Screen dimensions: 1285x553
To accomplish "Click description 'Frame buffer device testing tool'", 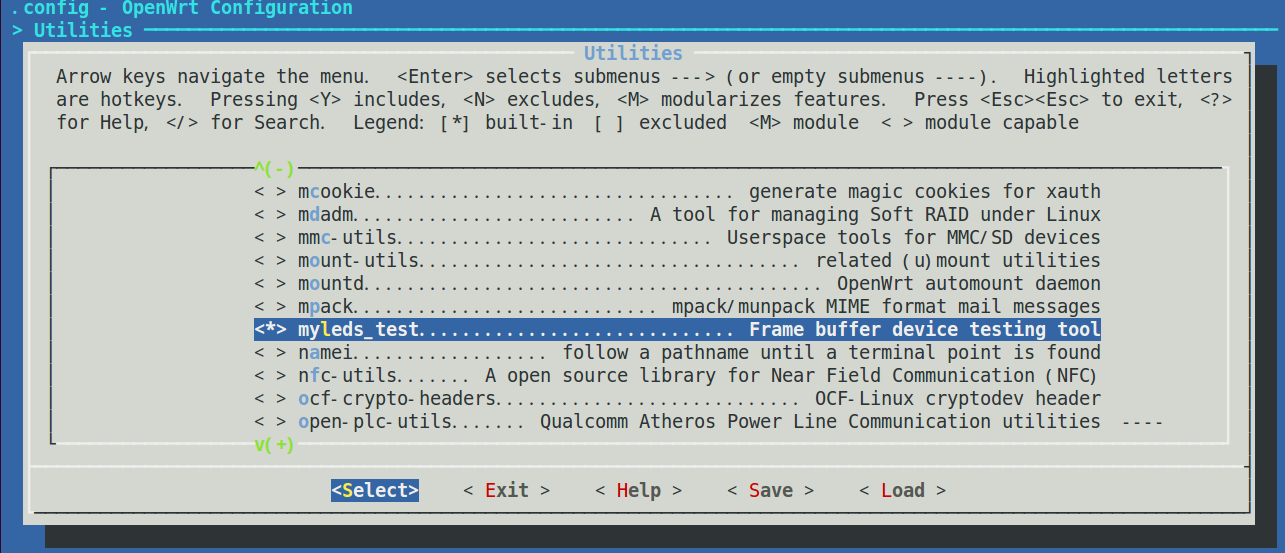I will point(925,329).
